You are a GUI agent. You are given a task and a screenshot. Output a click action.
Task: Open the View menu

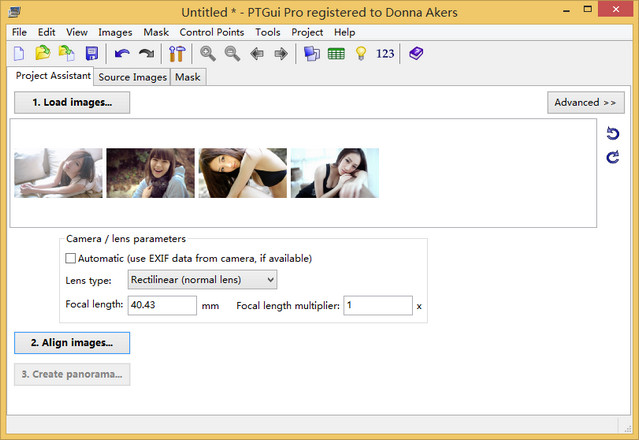77,32
